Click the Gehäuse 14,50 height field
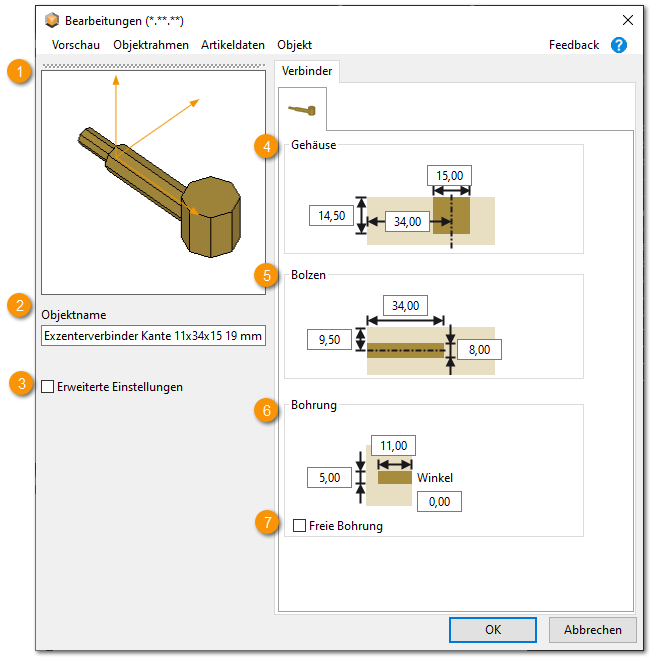The image size is (653, 660). click(331, 215)
